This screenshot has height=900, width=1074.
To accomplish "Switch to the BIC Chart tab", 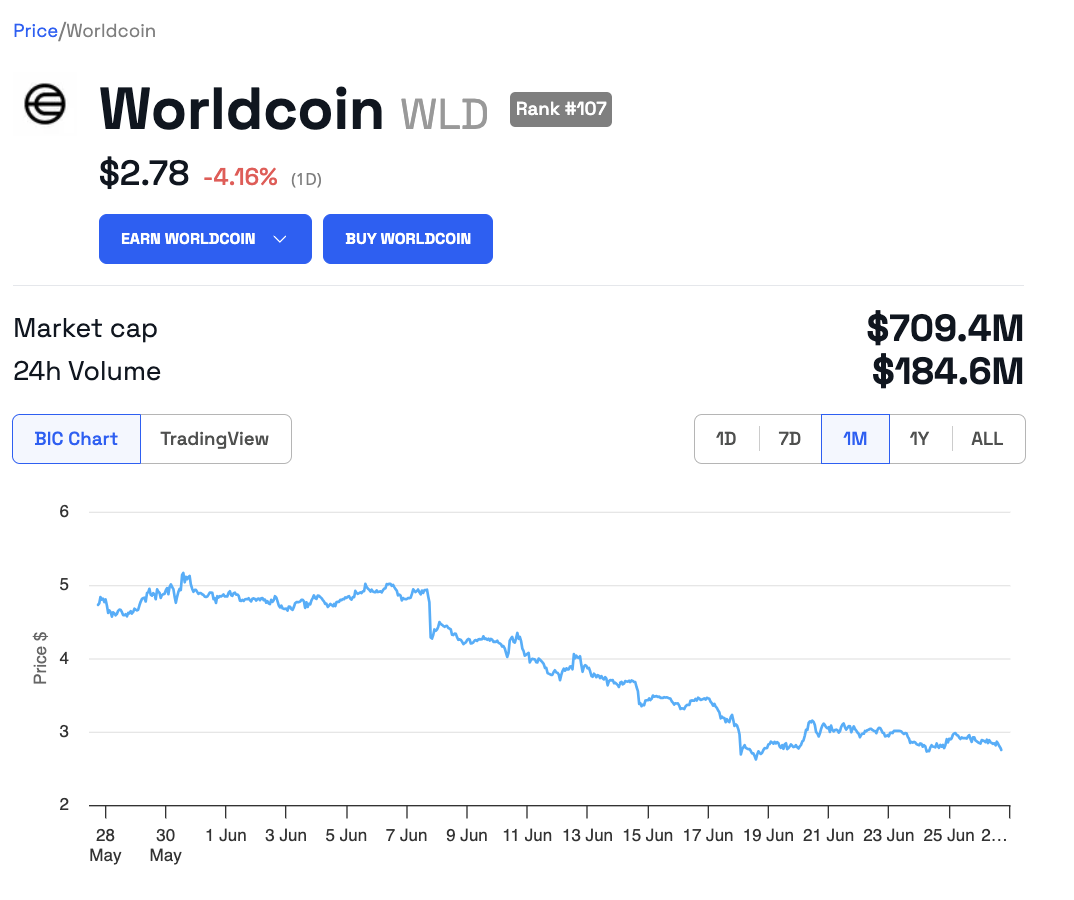I will coord(76,439).
